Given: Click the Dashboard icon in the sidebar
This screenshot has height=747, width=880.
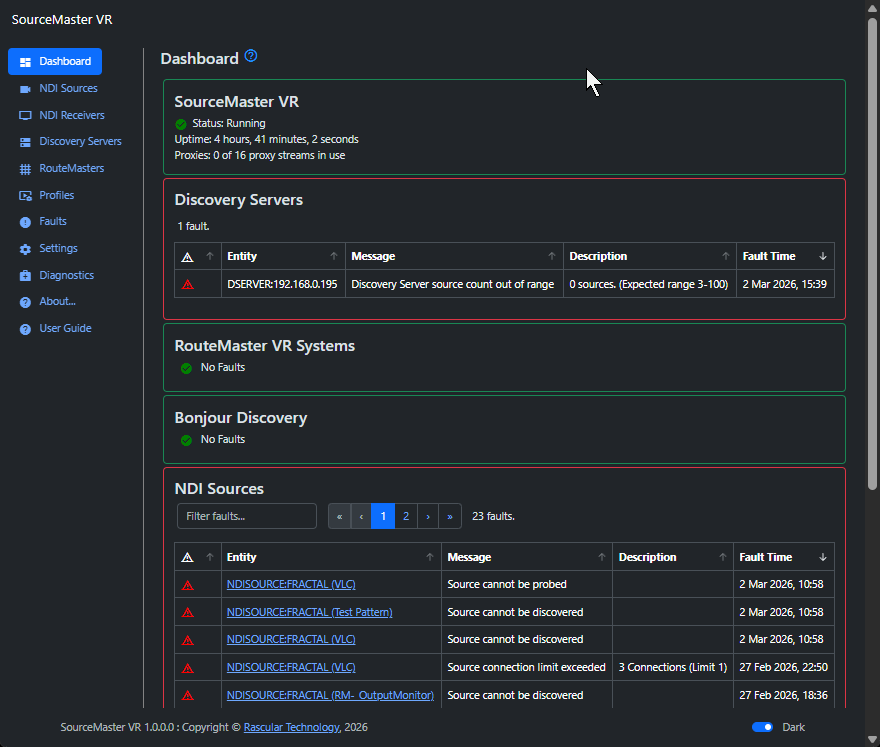Looking at the screenshot, I should pos(25,62).
